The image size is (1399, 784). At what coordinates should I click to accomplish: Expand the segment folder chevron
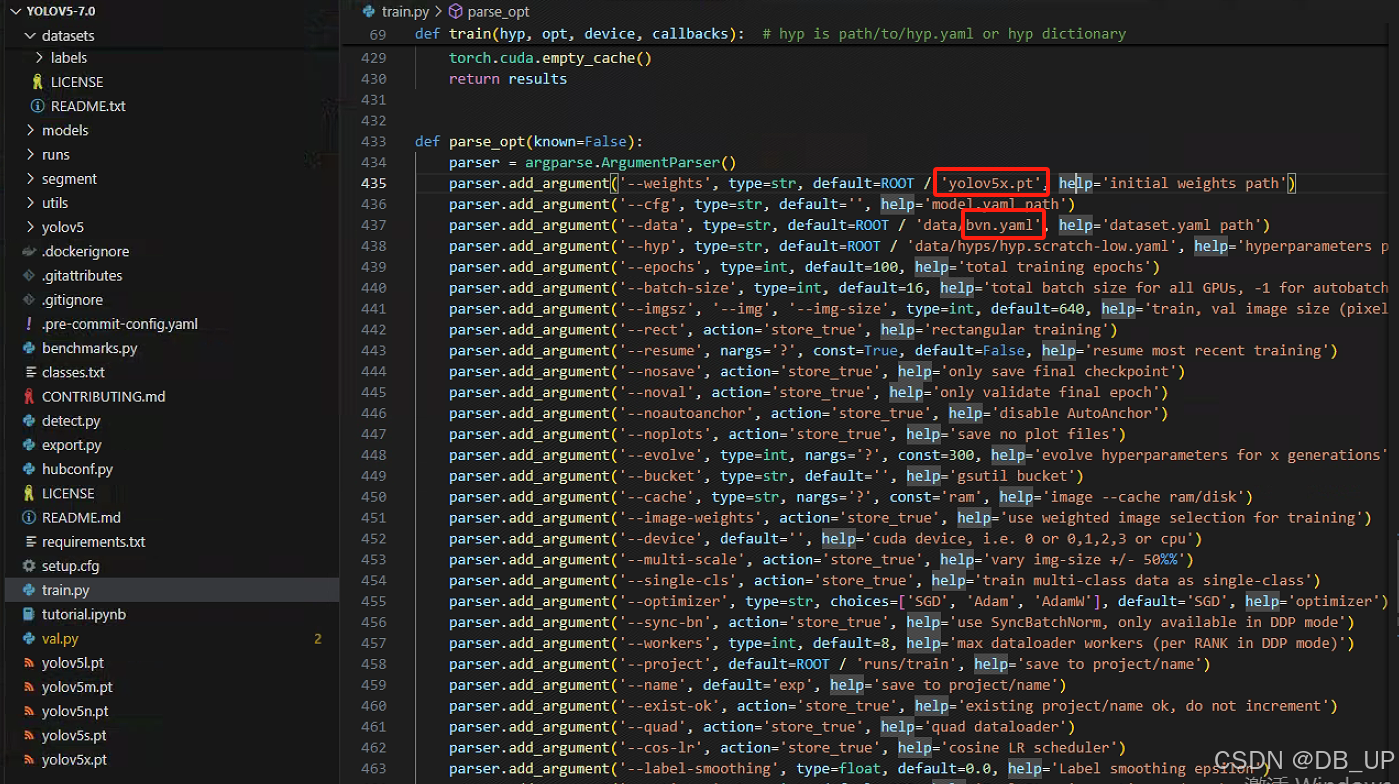point(29,179)
